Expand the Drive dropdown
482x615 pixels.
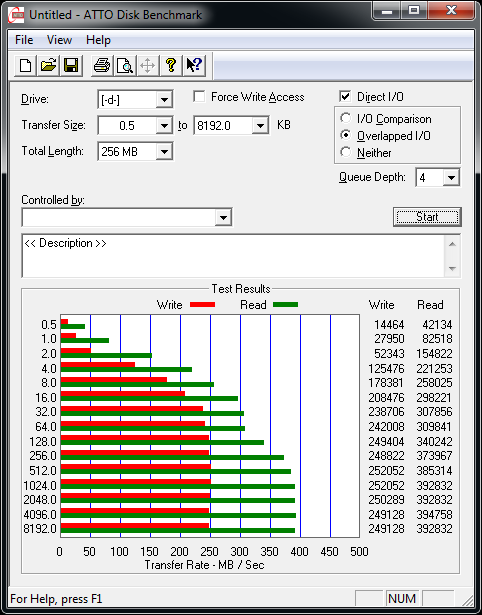[x=164, y=100]
